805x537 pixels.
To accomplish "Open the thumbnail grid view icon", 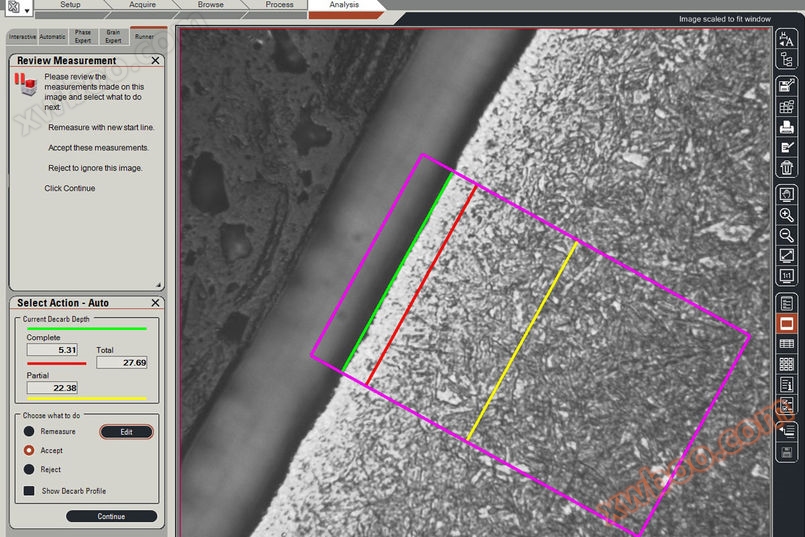I will pyautogui.click(x=787, y=364).
